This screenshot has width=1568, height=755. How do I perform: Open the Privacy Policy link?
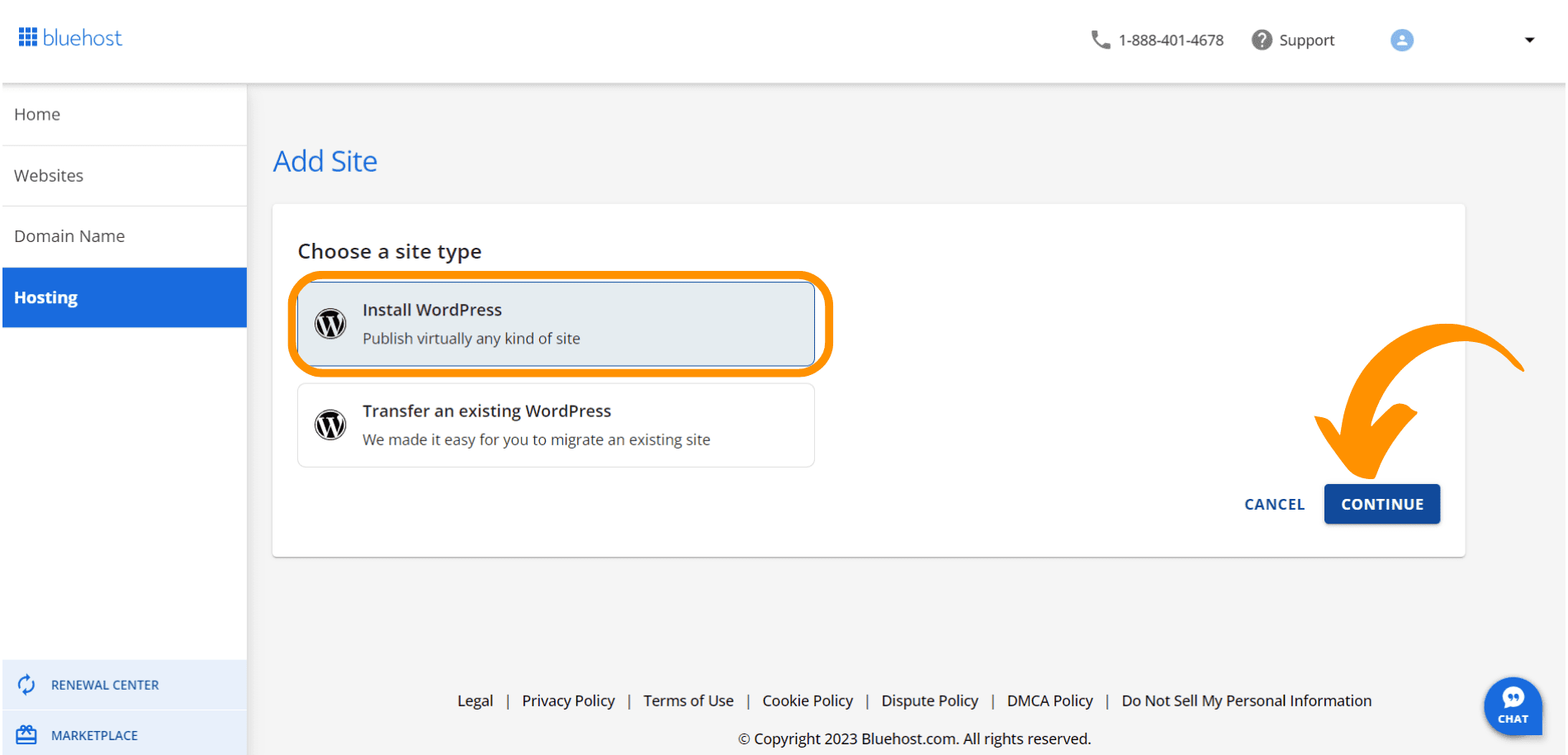568,700
